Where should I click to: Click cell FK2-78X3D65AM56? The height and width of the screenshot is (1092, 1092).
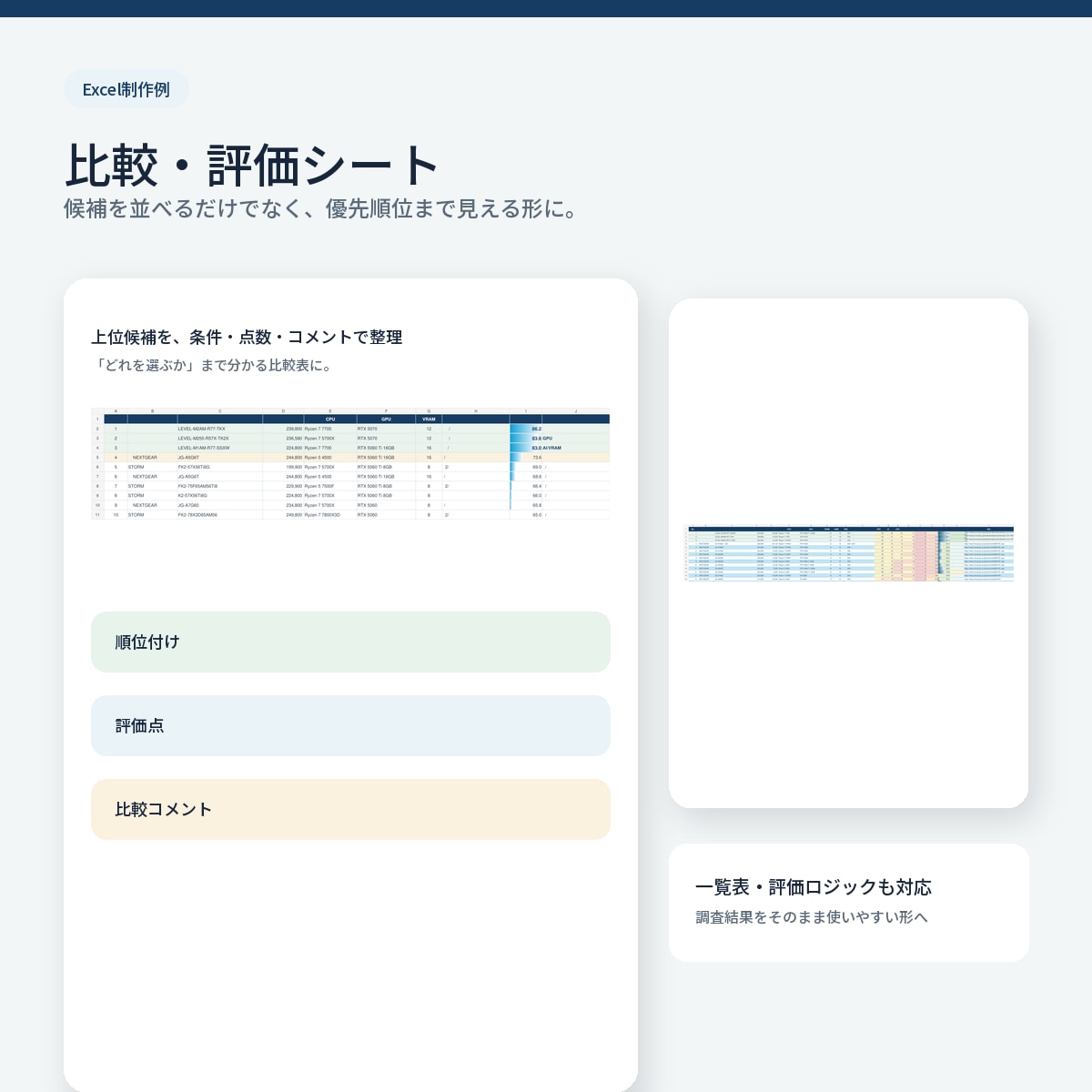click(197, 515)
